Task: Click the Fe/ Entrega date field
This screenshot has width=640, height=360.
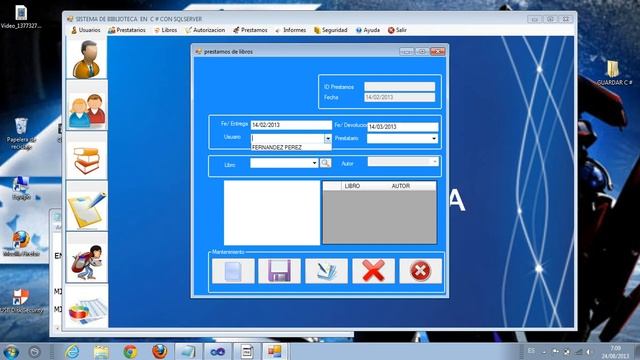Action: click(291, 125)
